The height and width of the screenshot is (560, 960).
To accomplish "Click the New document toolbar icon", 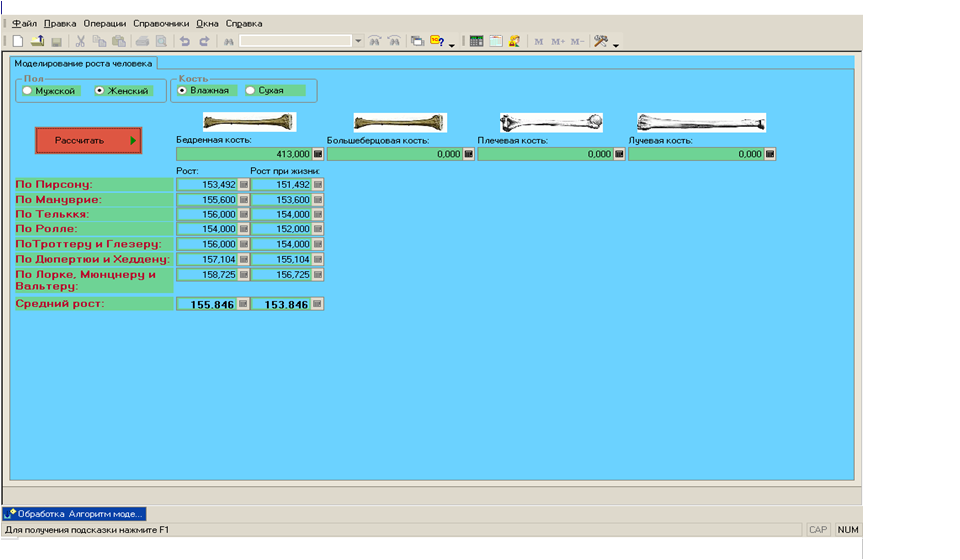I will [18, 41].
